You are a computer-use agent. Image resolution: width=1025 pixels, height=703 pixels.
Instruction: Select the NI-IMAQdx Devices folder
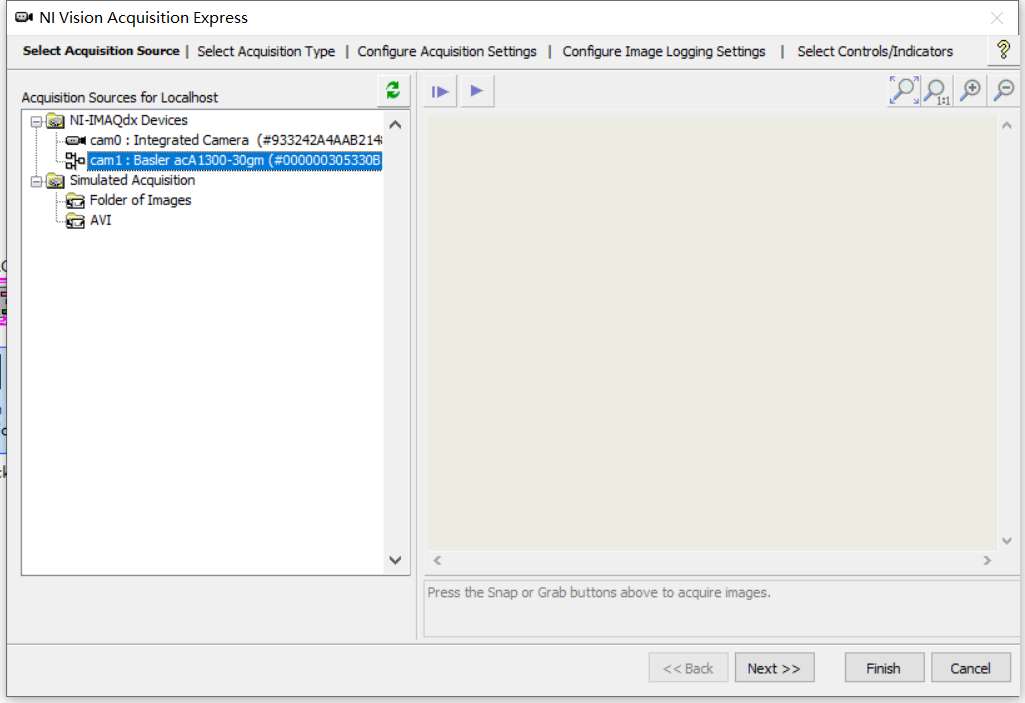[x=128, y=120]
